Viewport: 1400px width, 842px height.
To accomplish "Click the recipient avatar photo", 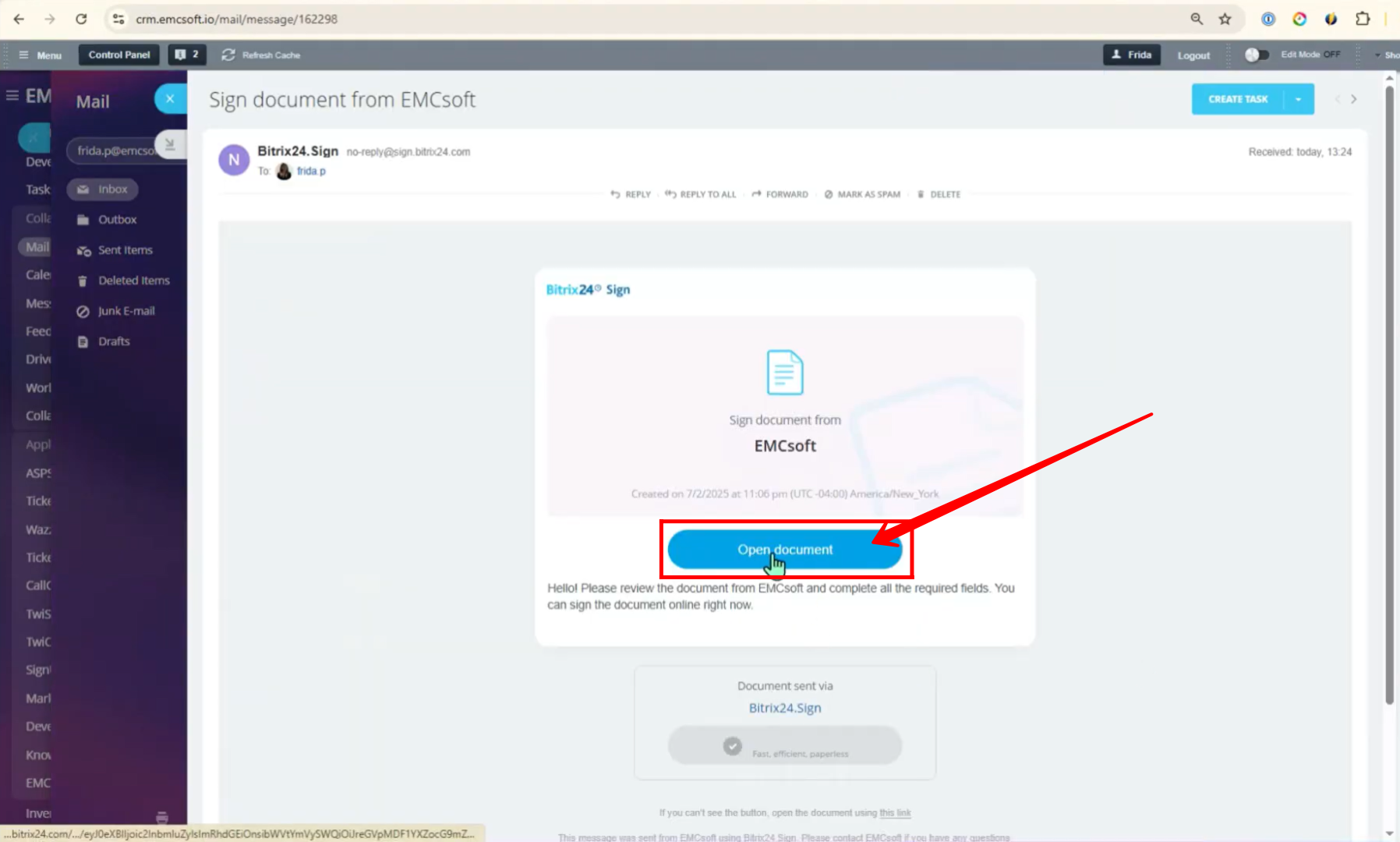I will point(284,171).
